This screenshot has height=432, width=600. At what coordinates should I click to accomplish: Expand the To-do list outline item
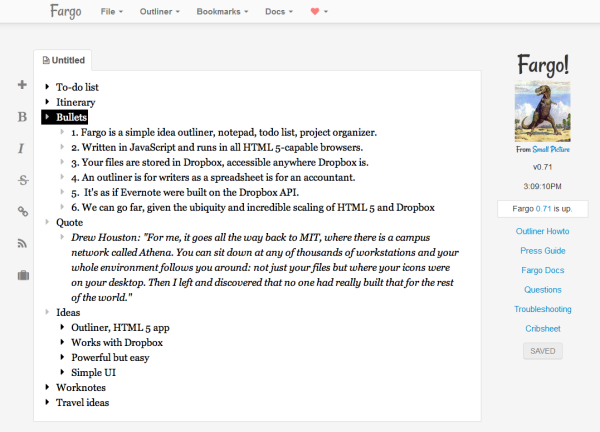click(47, 87)
